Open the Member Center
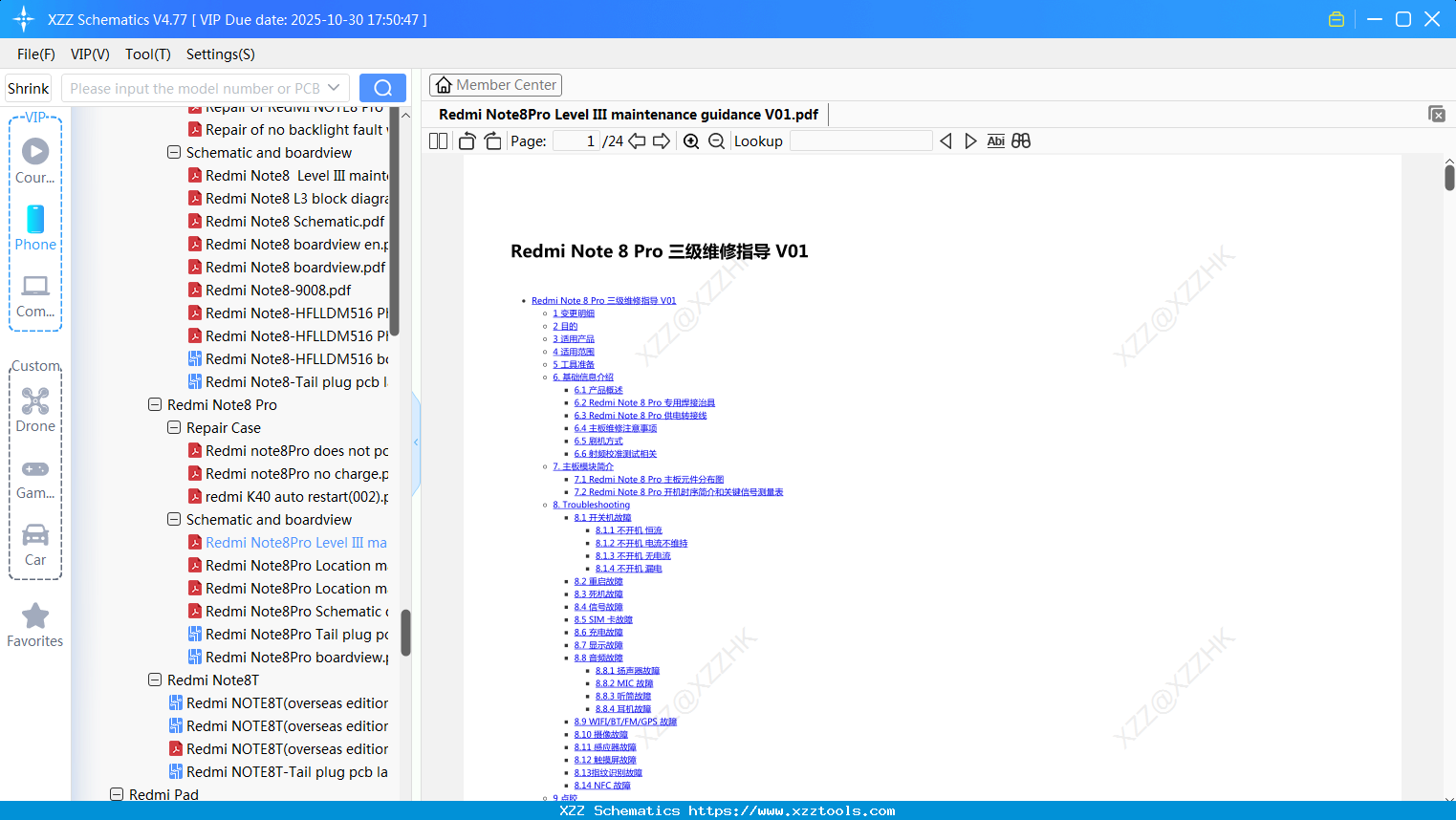1456x820 pixels. [495, 85]
